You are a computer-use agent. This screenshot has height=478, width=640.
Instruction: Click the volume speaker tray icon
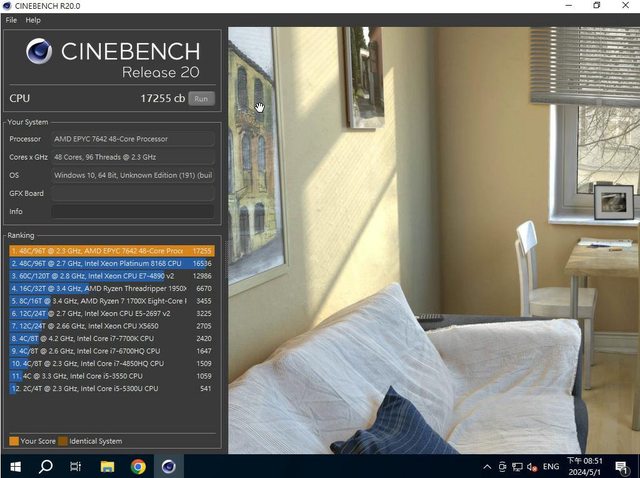pos(530,466)
